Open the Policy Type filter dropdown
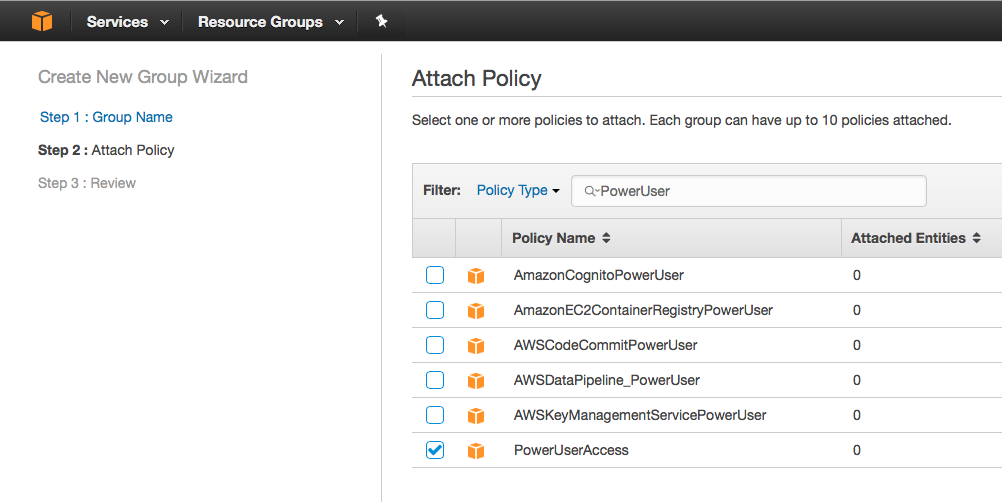 tap(518, 190)
